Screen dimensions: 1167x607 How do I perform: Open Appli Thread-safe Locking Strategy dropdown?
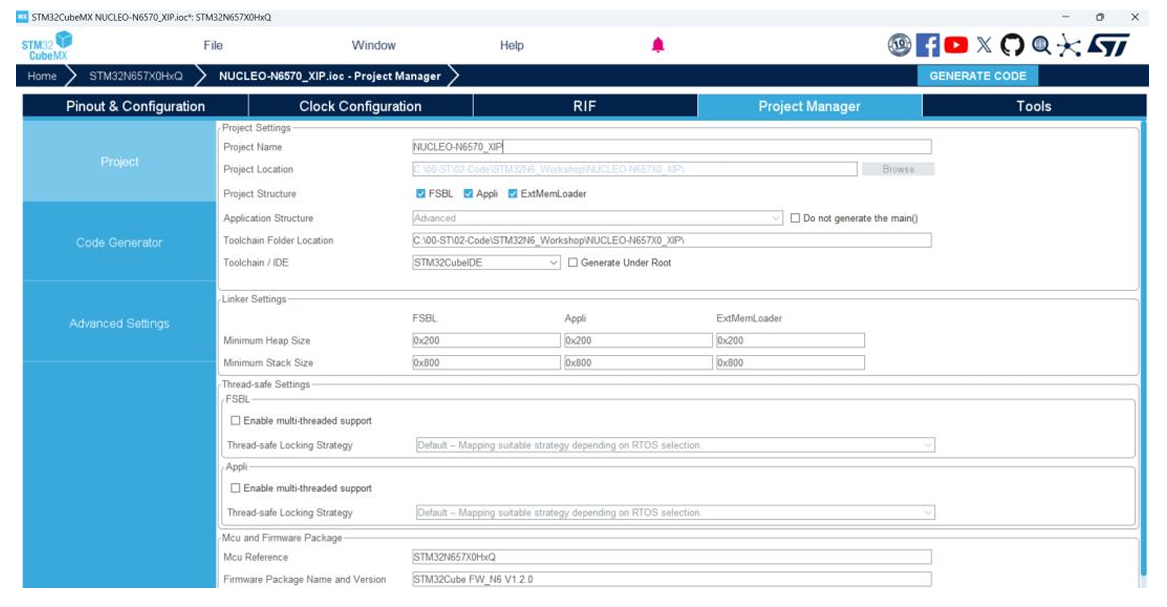tap(675, 513)
